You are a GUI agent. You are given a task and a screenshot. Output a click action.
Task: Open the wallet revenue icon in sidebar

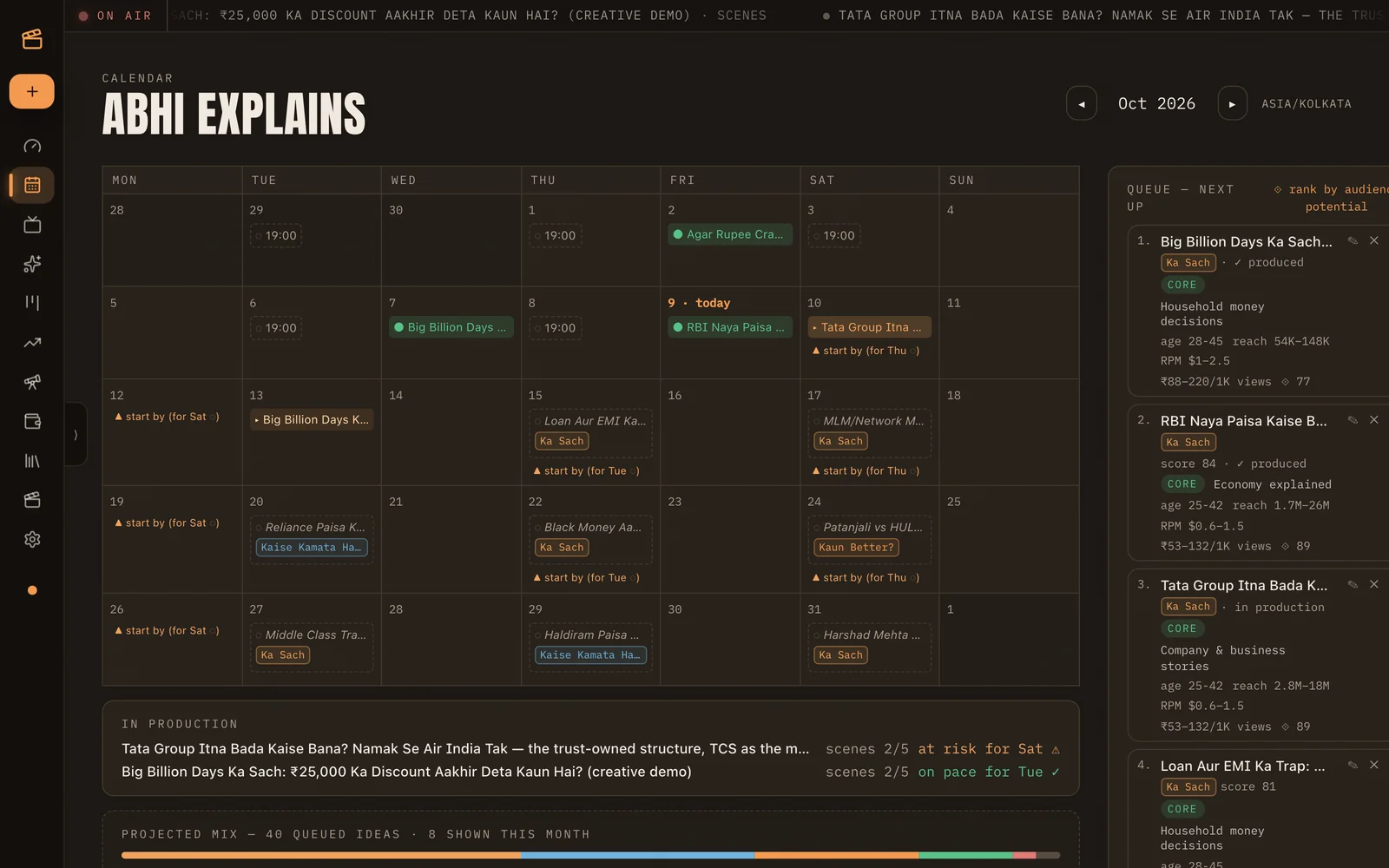(32, 421)
